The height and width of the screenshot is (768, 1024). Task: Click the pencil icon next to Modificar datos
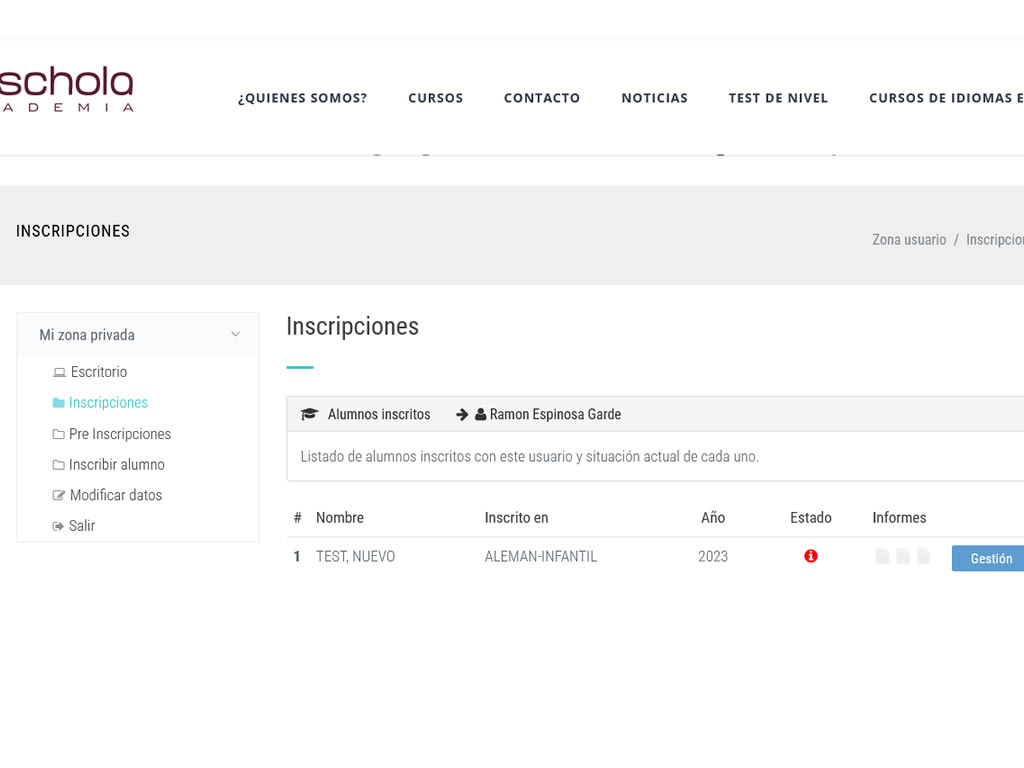59,495
